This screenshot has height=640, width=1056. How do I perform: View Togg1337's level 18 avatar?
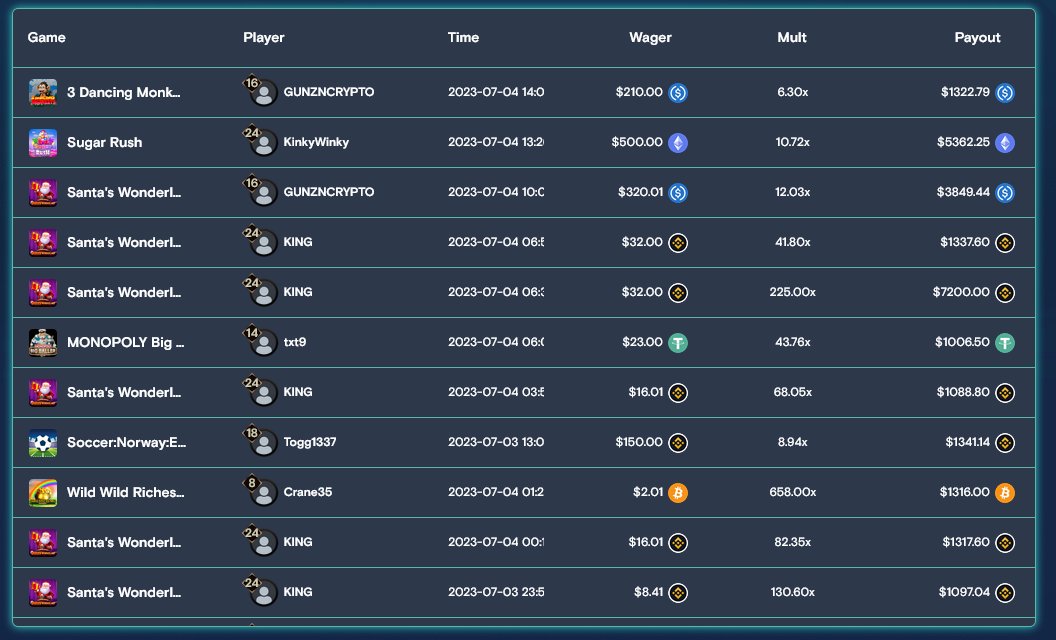[261, 442]
